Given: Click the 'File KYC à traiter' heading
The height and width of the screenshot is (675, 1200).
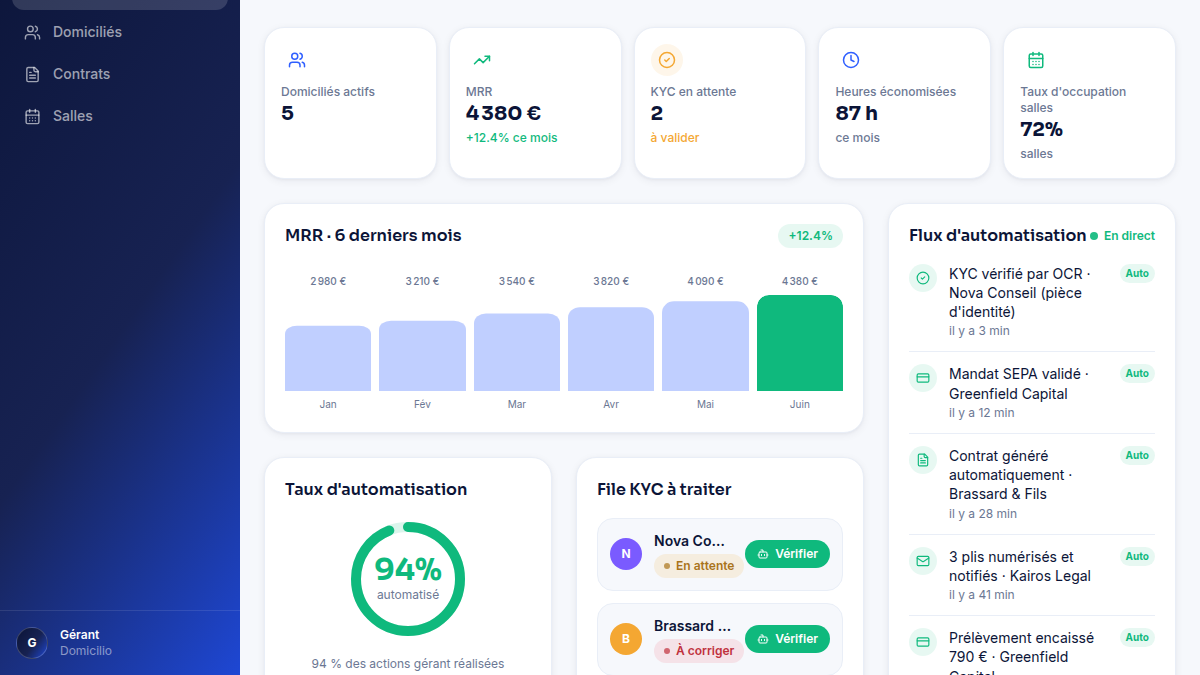Looking at the screenshot, I should coord(665,489).
